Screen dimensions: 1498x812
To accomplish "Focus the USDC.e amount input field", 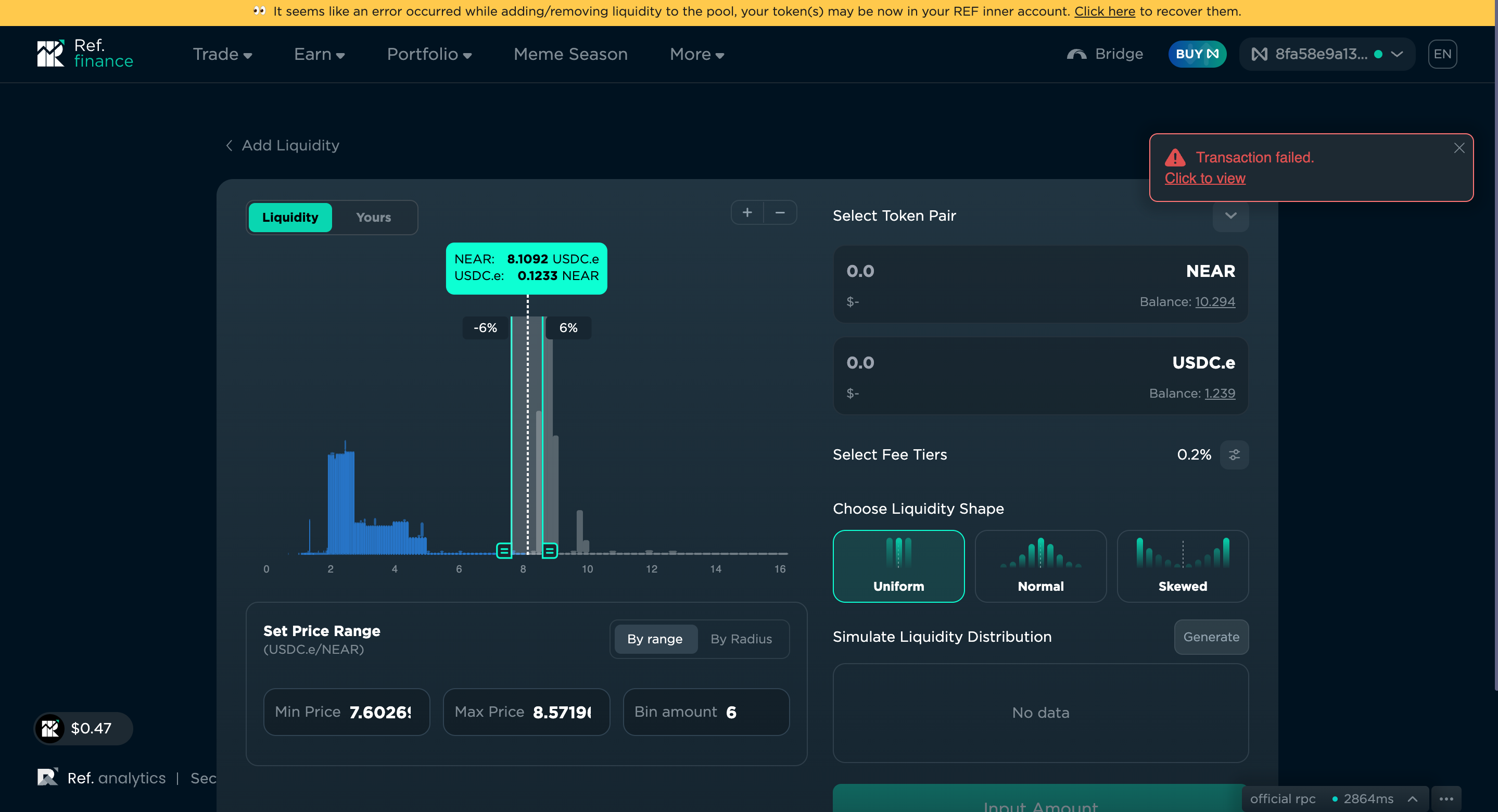I will 1040,376.
